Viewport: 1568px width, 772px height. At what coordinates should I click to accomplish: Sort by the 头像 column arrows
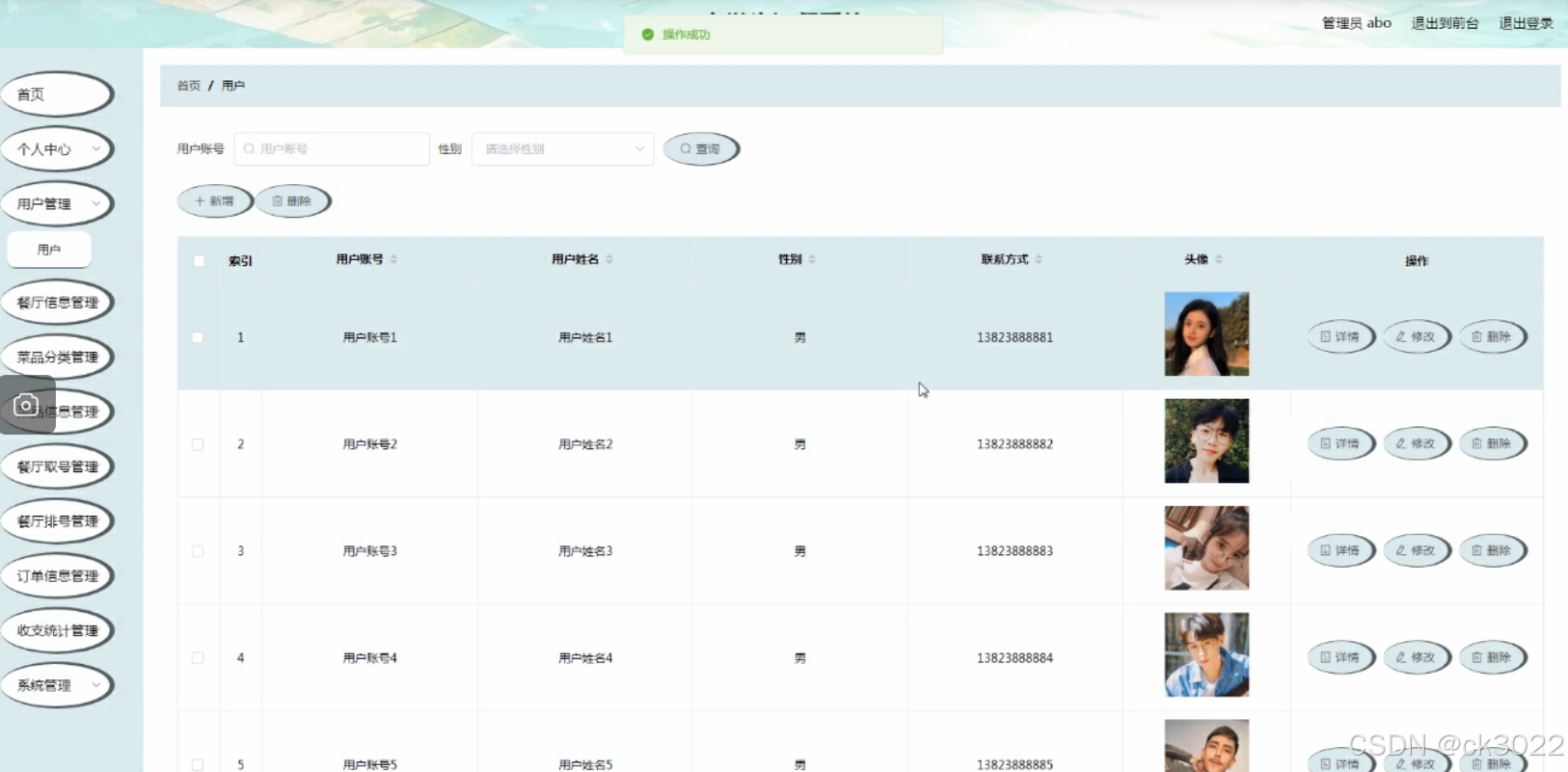tap(1219, 259)
